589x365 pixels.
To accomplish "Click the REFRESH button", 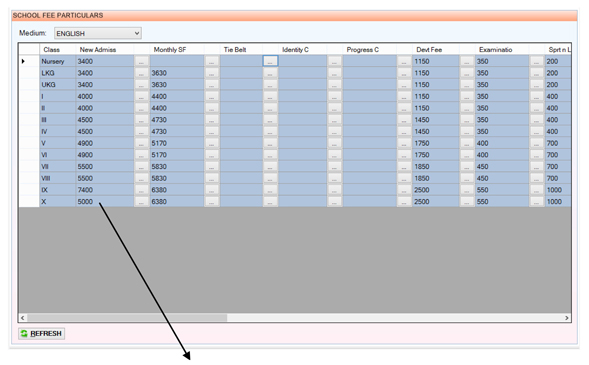I will click(42, 333).
